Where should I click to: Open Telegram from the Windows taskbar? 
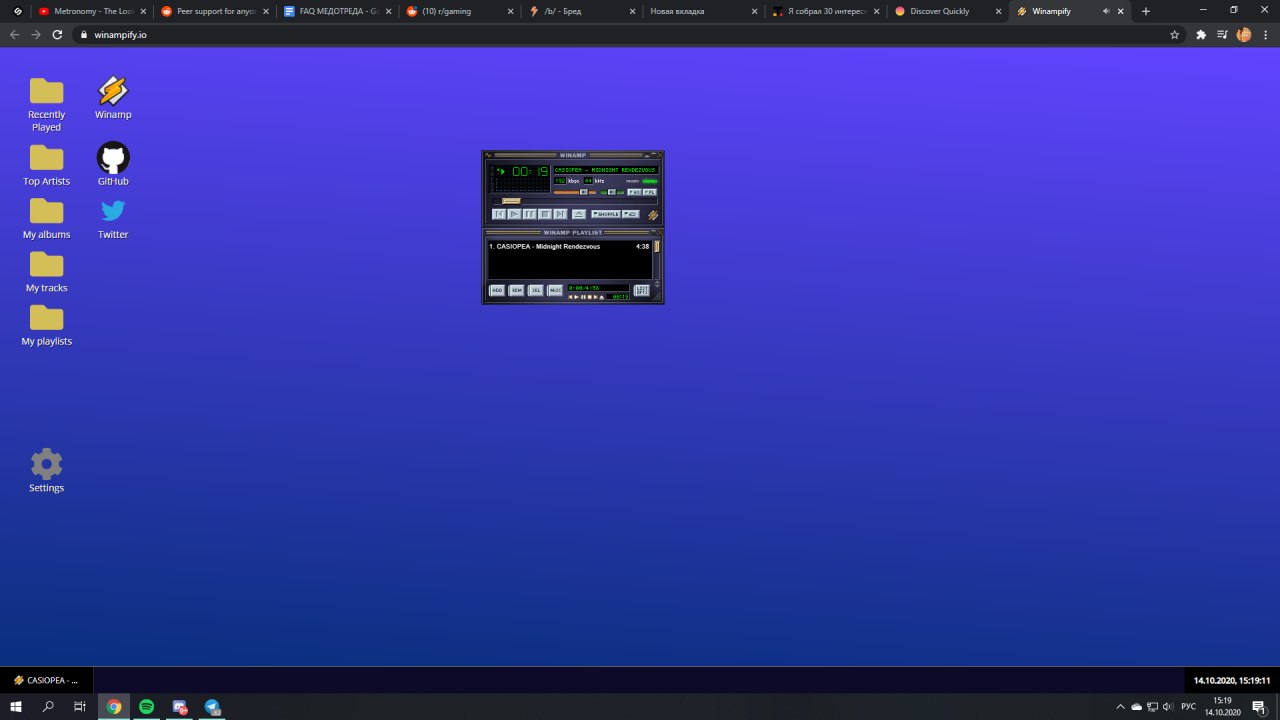pyautogui.click(x=212, y=706)
